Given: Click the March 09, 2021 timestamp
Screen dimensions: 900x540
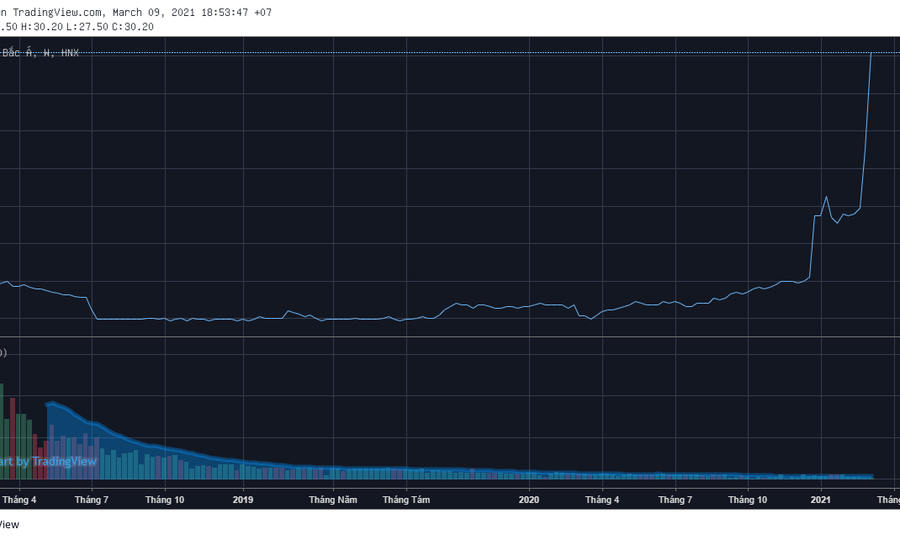Looking at the screenshot, I should 158,12.
